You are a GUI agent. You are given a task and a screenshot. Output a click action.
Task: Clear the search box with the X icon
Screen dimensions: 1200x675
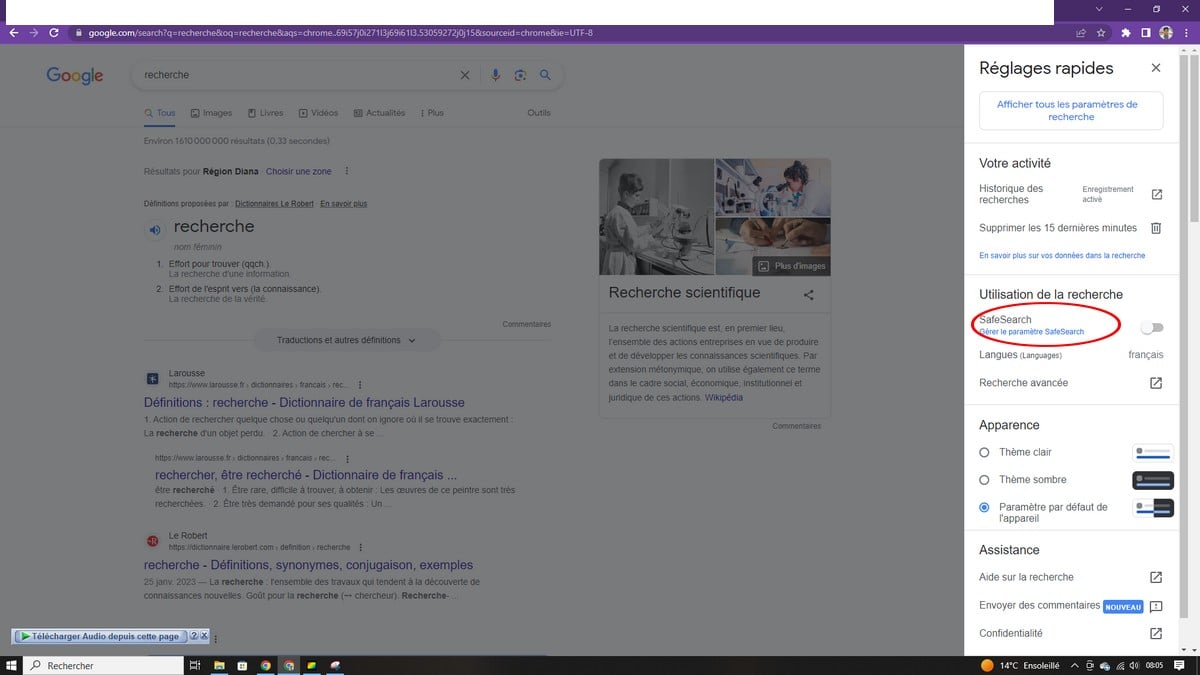[465, 75]
